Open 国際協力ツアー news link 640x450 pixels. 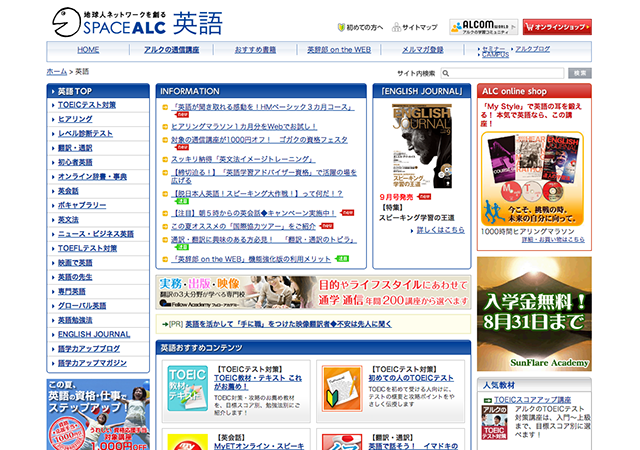[243, 226]
